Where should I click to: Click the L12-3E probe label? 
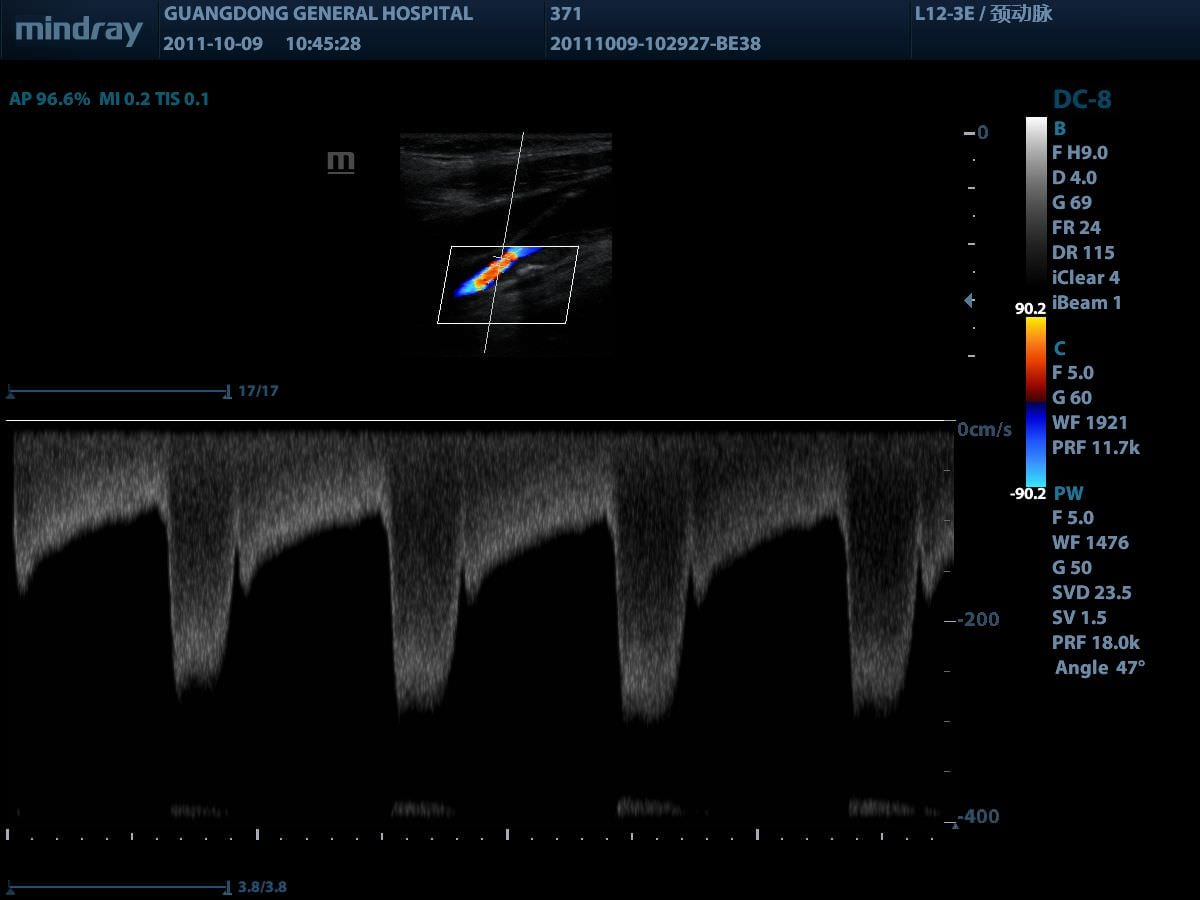tap(983, 14)
